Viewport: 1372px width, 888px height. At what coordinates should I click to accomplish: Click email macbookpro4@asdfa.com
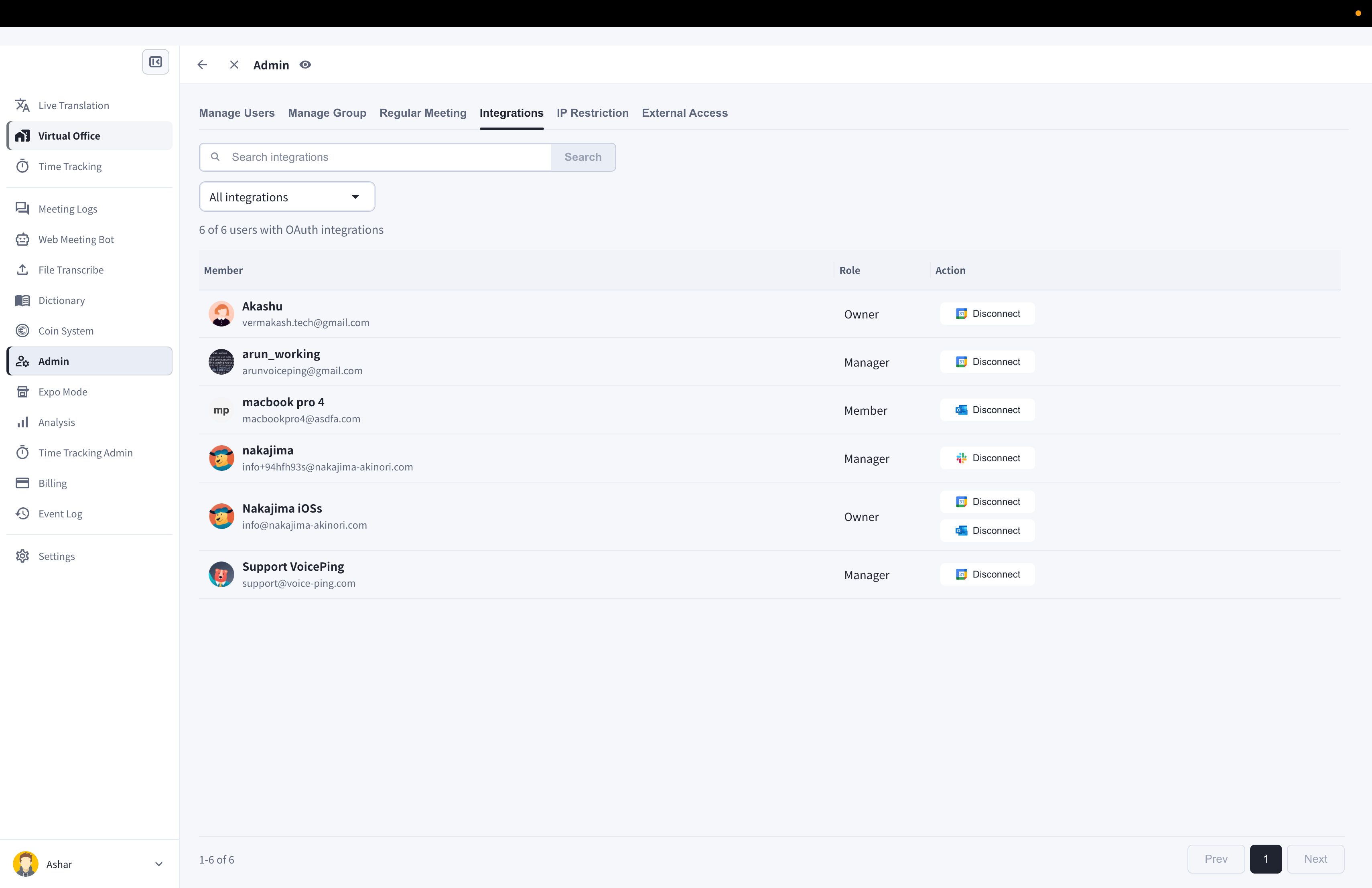[301, 419]
